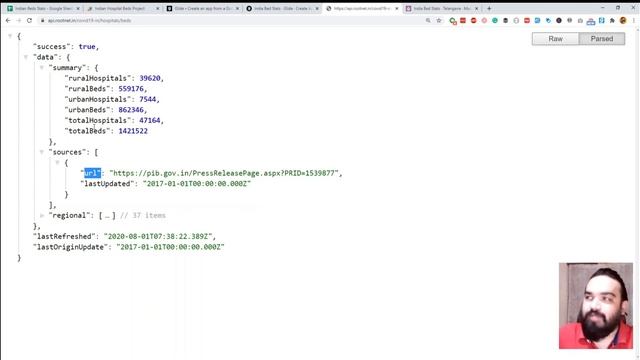
Task: Open the Chrome profile avatar
Action: coord(623,20)
